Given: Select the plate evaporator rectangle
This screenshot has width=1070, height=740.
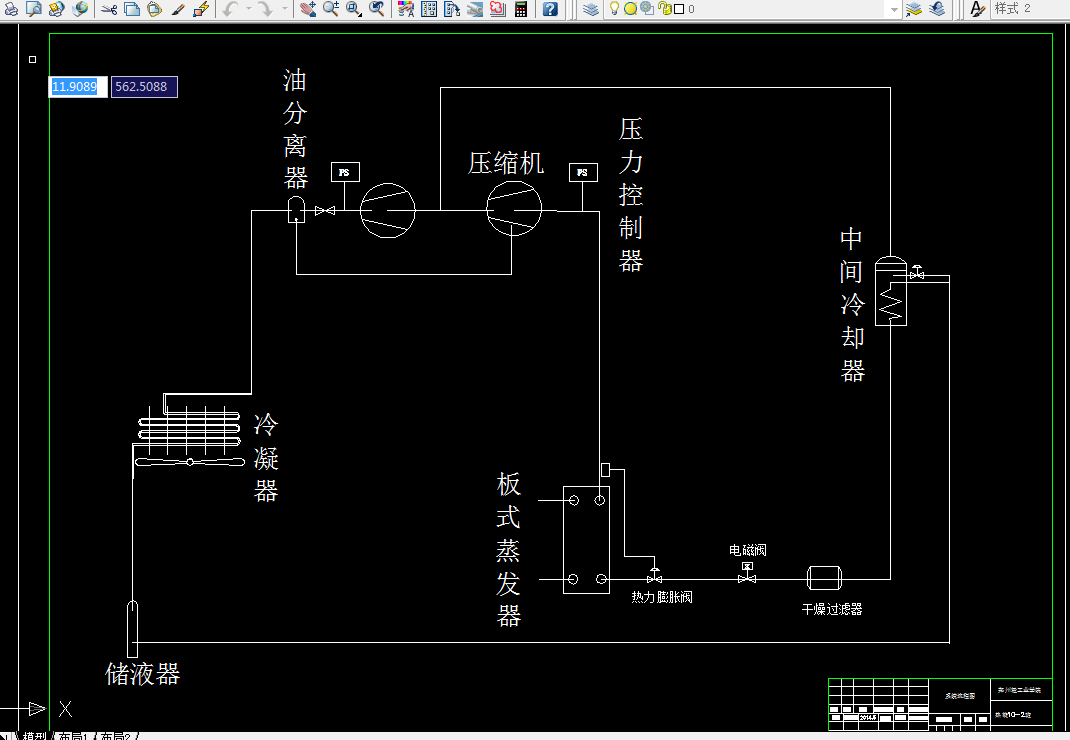Looking at the screenshot, I should tap(586, 539).
